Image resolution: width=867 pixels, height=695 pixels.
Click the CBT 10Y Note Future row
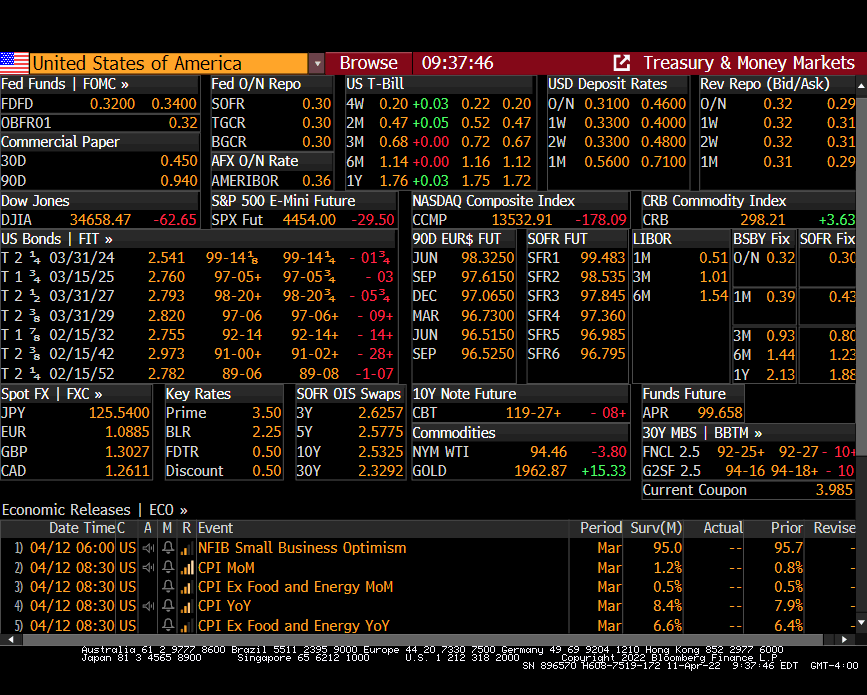tap(520, 412)
